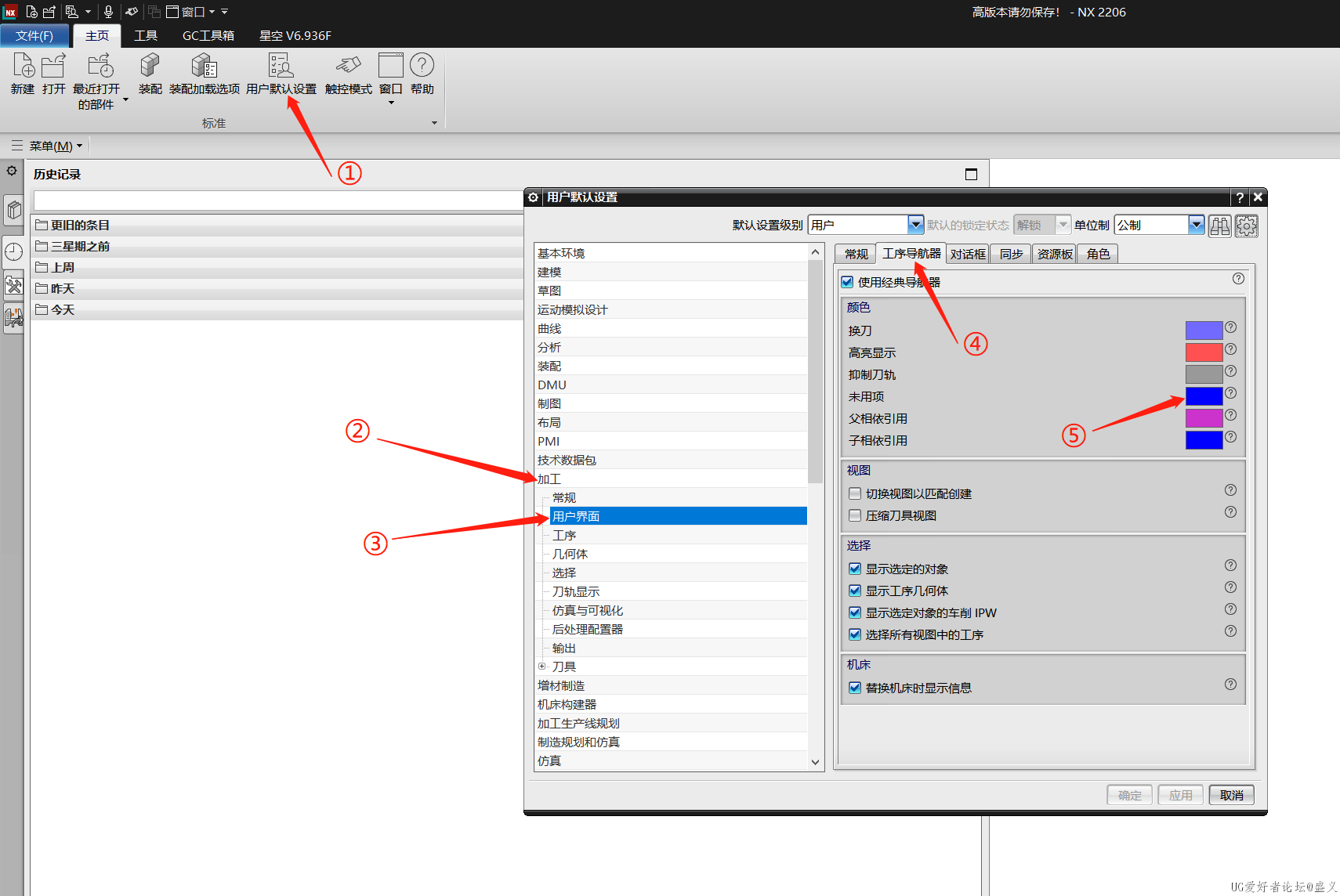Click the 确定 button
Image resolution: width=1340 pixels, height=896 pixels.
coord(1129,795)
